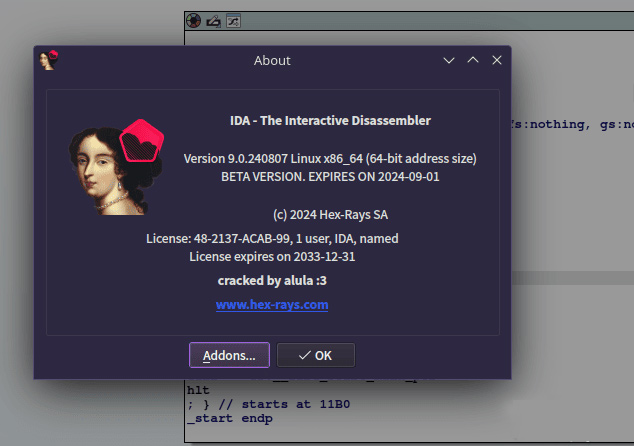Maximize the About dialog with up chevron

[x=473, y=60]
